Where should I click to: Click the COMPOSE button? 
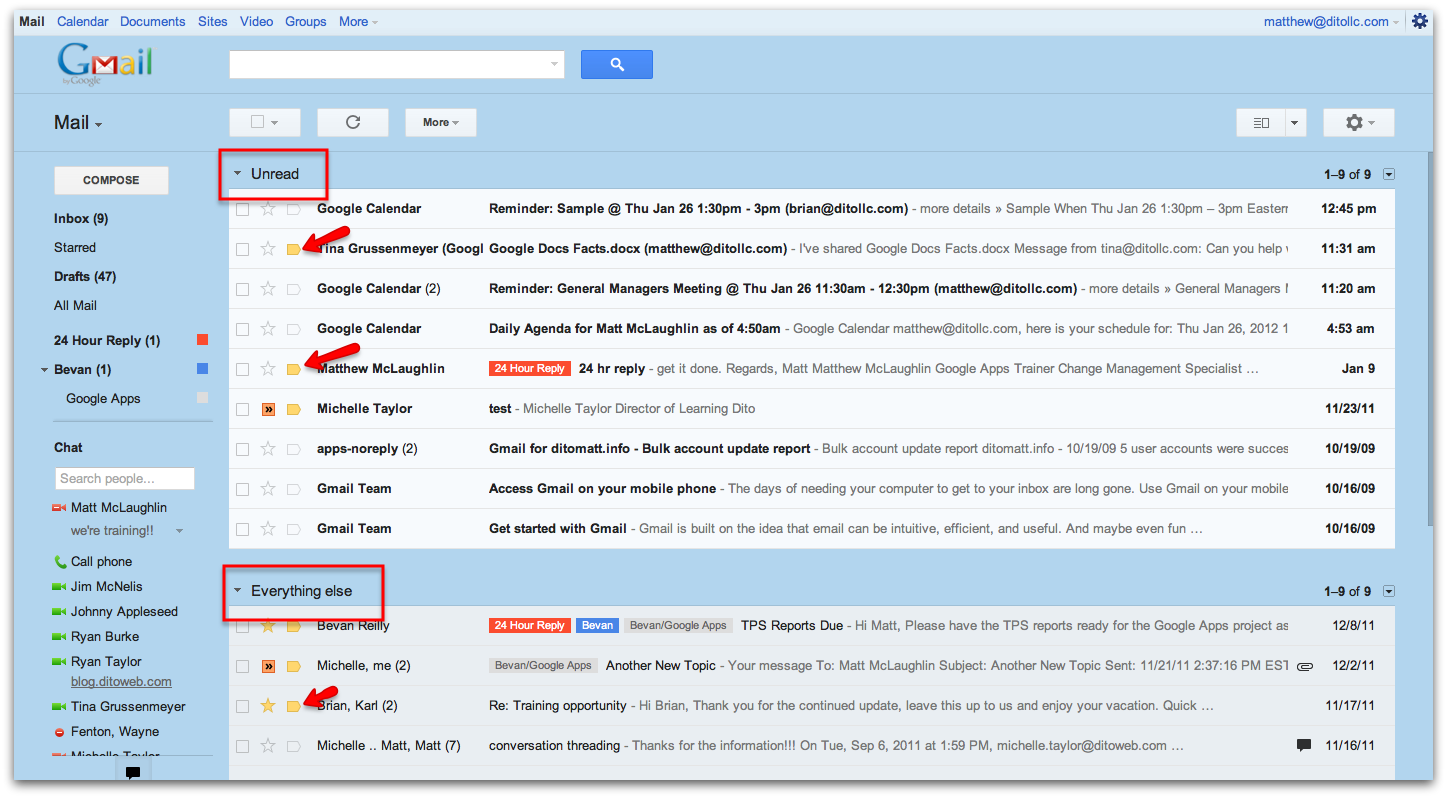point(111,180)
